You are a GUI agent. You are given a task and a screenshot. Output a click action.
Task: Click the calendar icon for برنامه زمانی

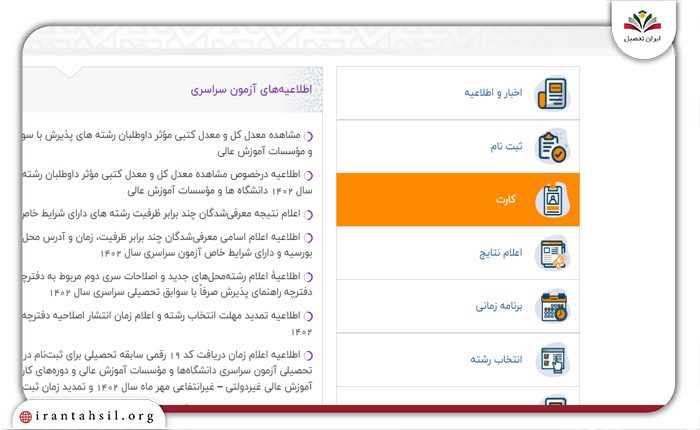[x=552, y=306]
